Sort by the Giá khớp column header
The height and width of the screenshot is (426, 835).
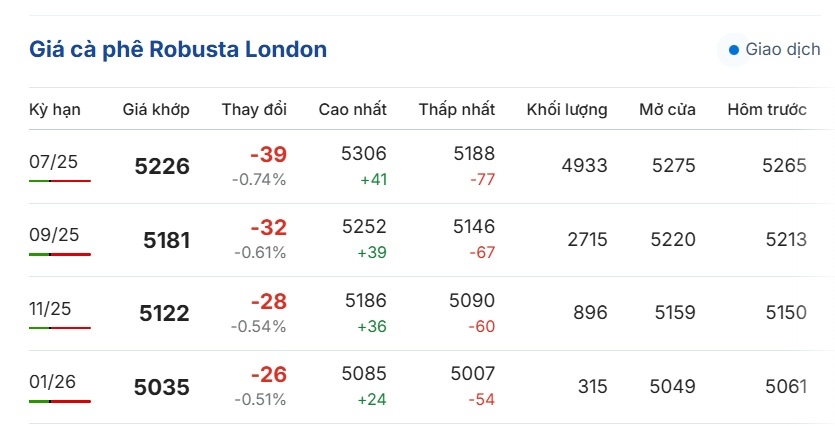[x=156, y=110]
